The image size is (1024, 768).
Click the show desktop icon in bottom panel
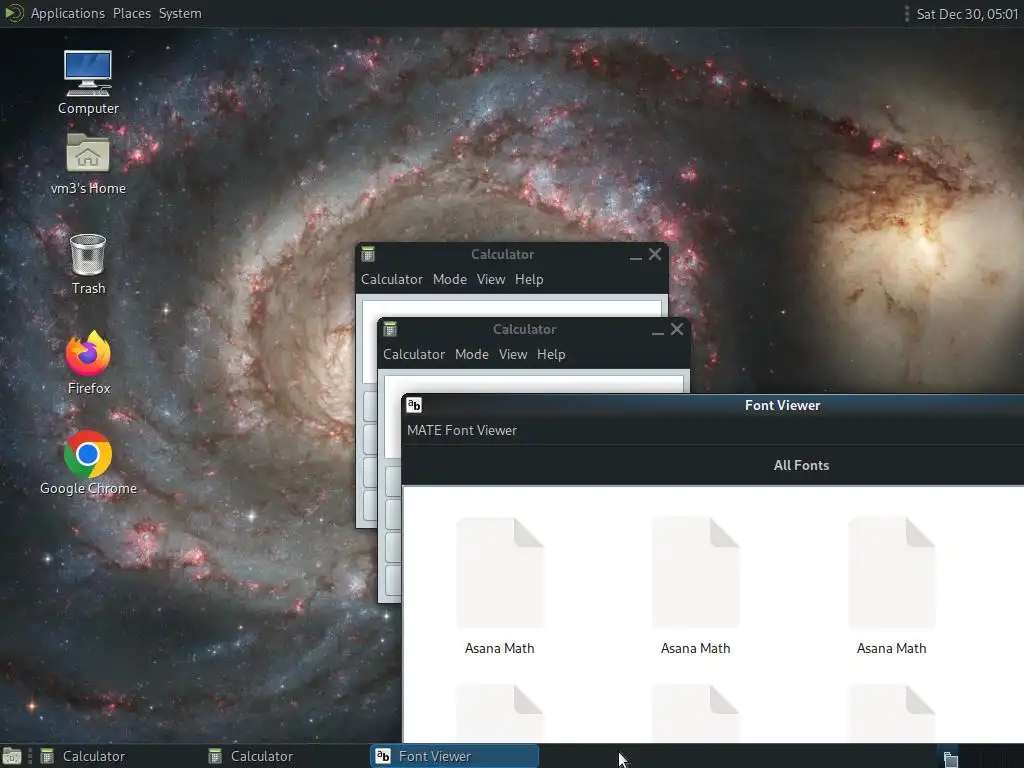coord(12,756)
